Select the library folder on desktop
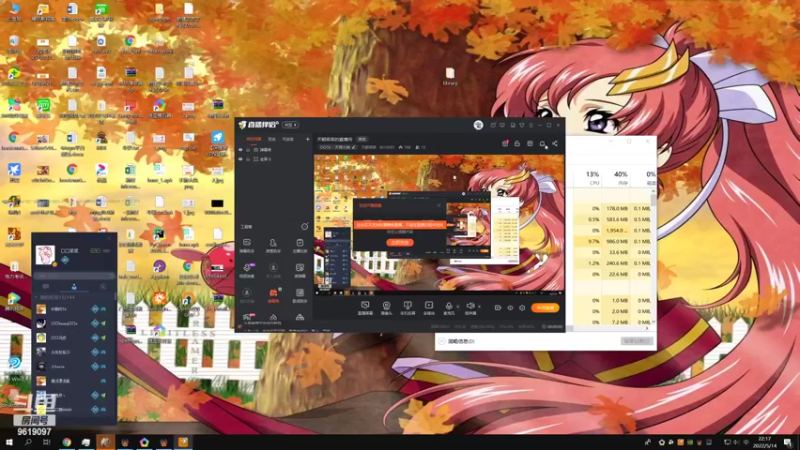Screen dimensions: 800x450 (x=449, y=77)
